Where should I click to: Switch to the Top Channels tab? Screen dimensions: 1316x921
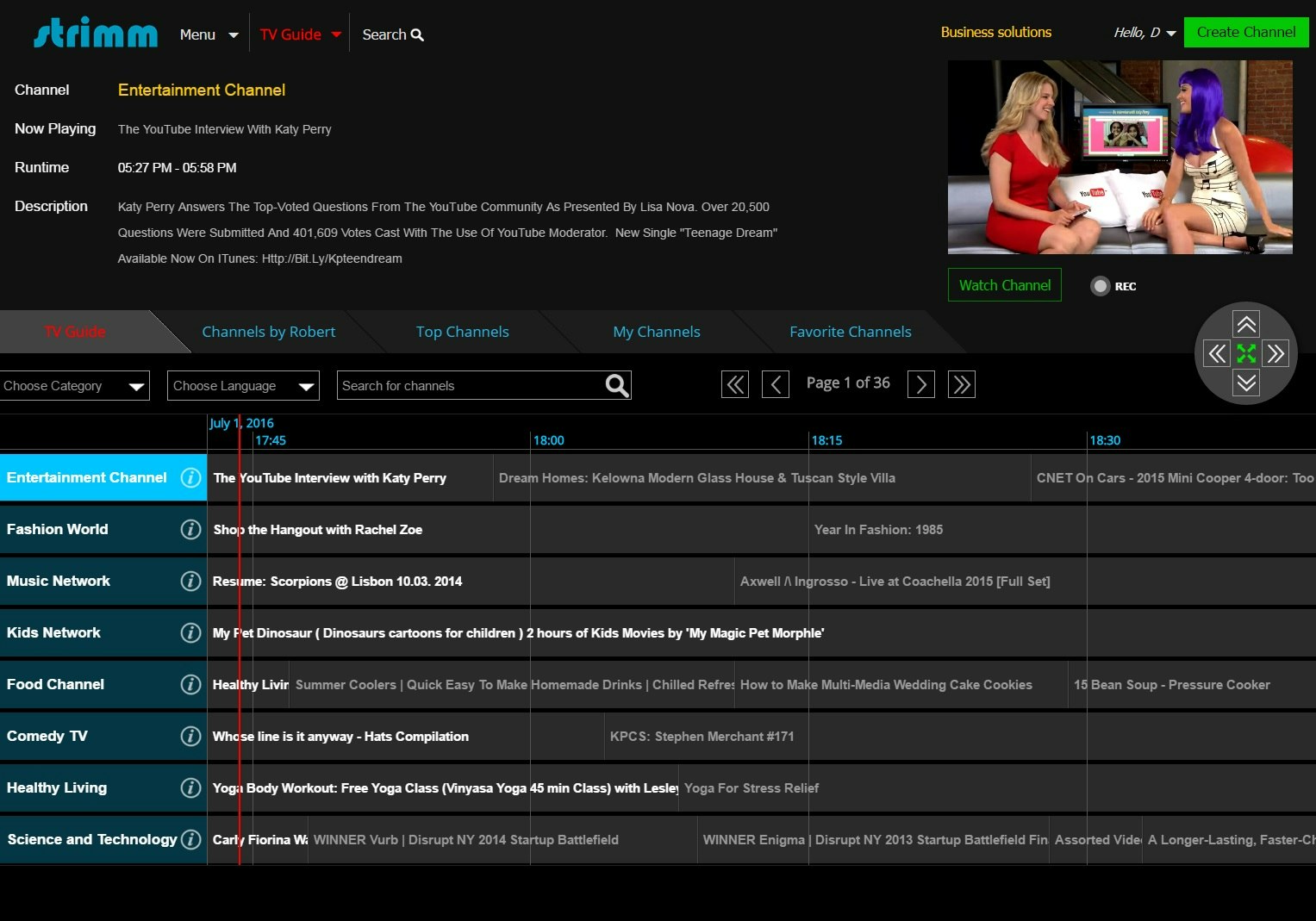coord(462,332)
